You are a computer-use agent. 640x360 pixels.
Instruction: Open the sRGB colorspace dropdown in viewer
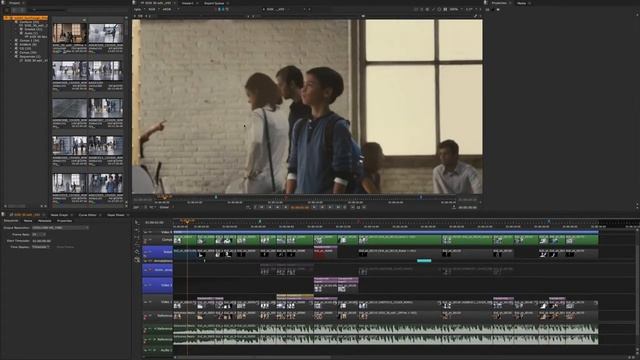[x=169, y=9]
